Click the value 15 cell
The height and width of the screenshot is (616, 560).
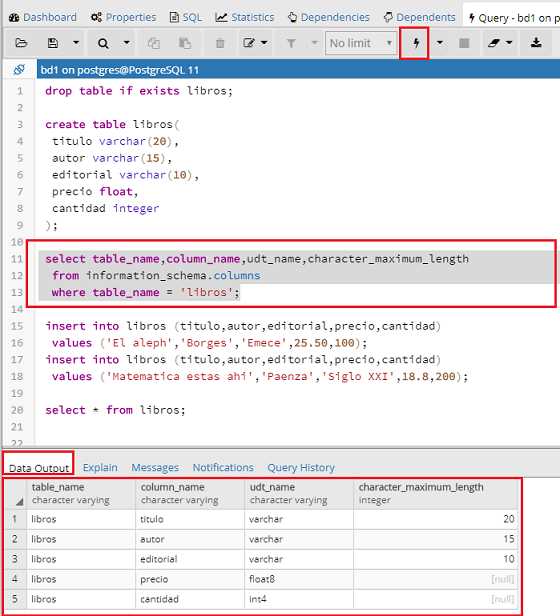pos(435,539)
